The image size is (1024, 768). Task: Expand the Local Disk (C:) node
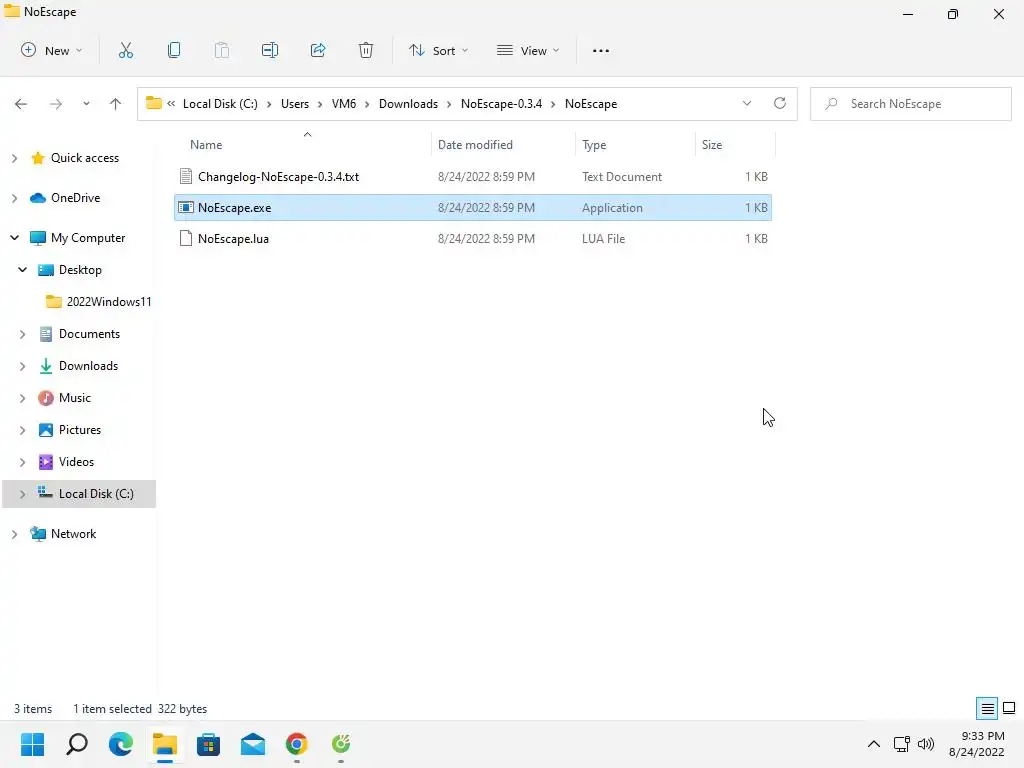click(22, 494)
